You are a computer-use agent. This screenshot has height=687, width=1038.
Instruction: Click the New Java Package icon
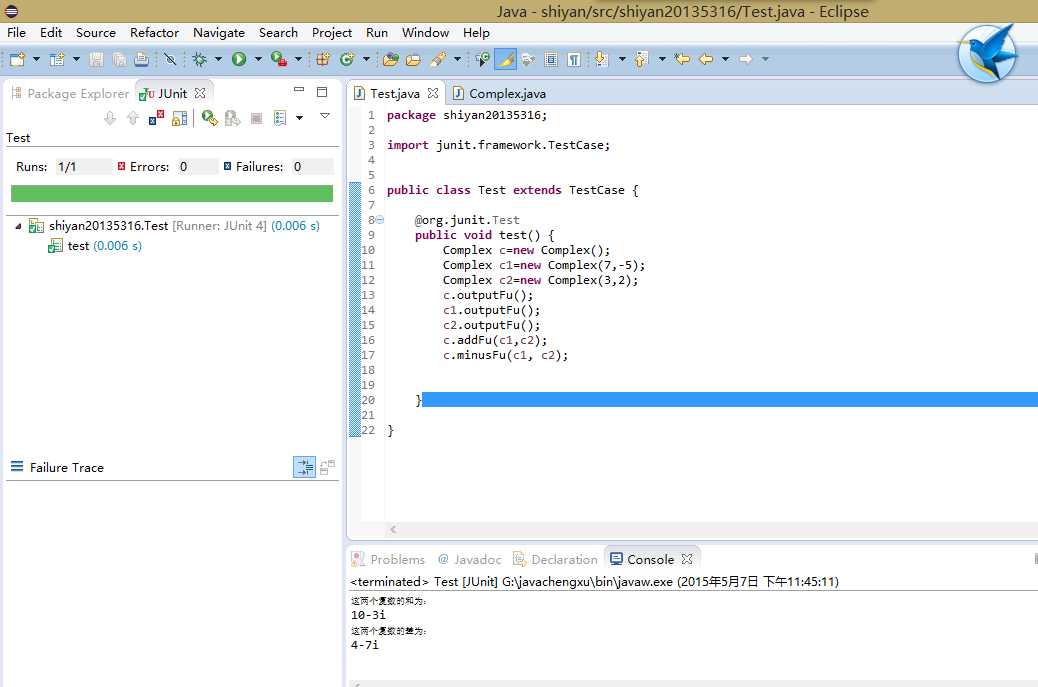323,60
